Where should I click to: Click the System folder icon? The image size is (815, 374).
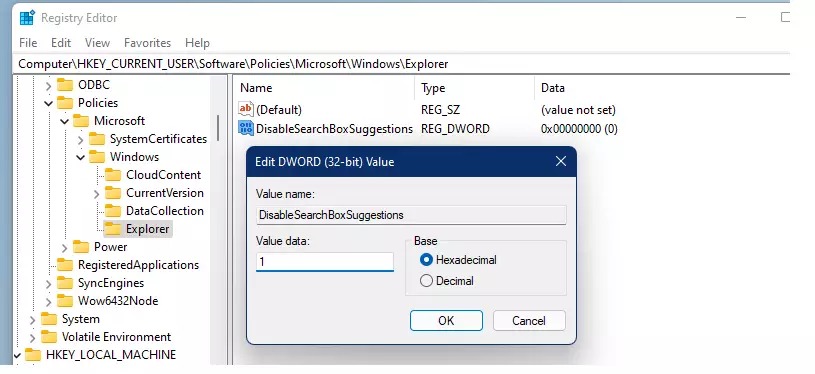pyautogui.click(x=49, y=318)
